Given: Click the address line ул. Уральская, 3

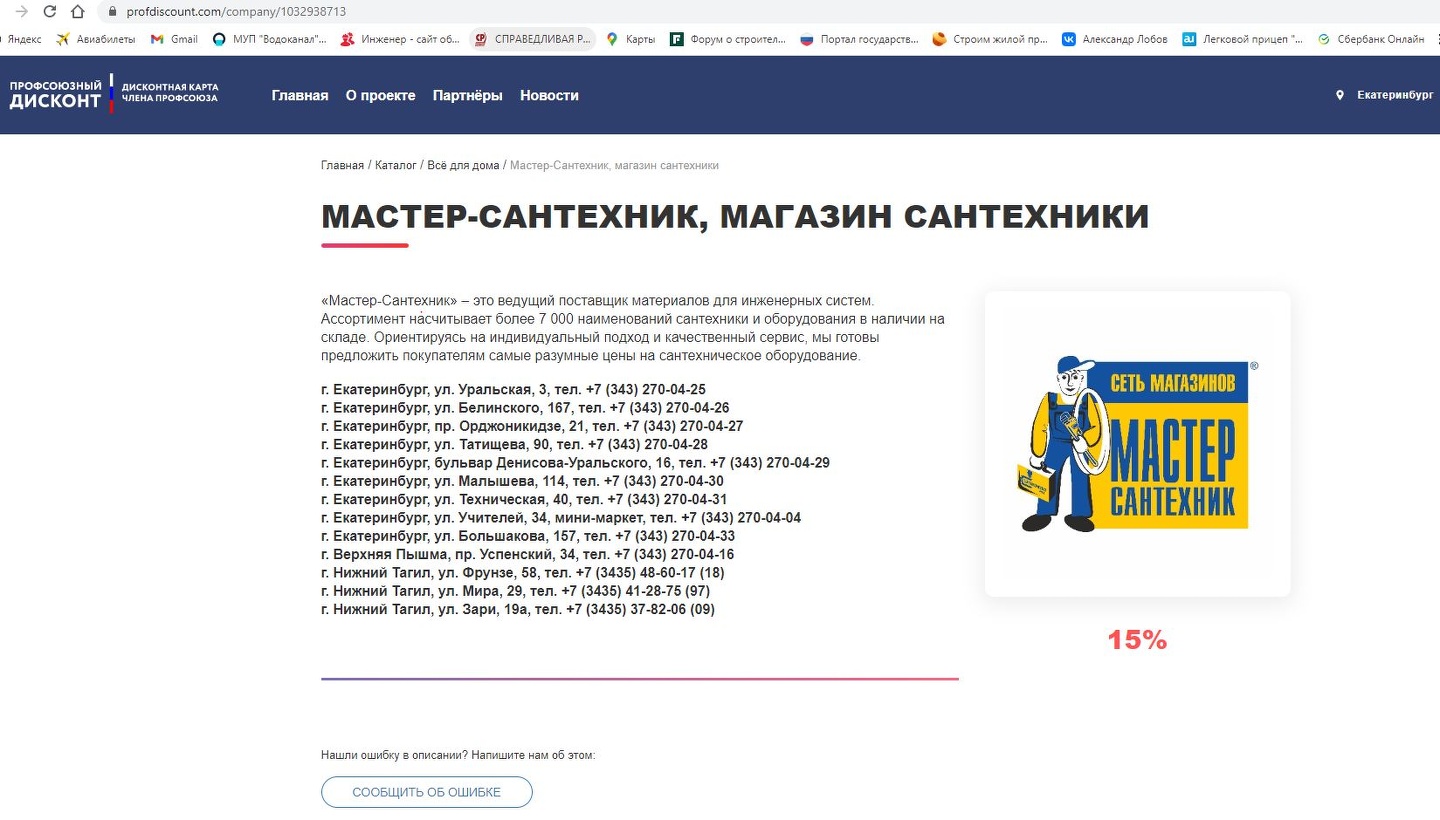Looking at the screenshot, I should [514, 390].
